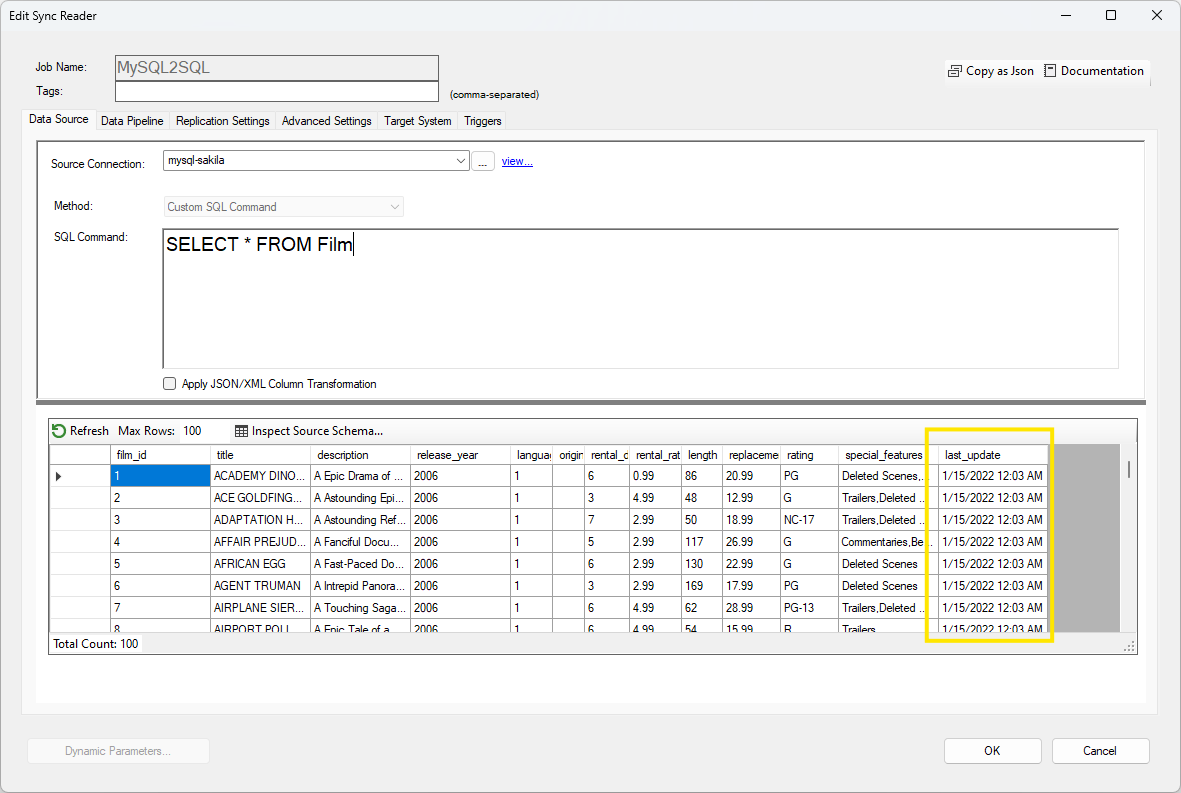Click Inspect Source Schema... text
This screenshot has width=1181, height=793.
pos(317,431)
